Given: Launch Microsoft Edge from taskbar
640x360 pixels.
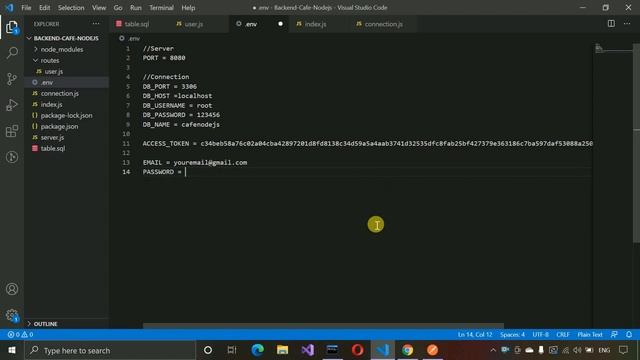Looking at the screenshot, I should (258, 350).
